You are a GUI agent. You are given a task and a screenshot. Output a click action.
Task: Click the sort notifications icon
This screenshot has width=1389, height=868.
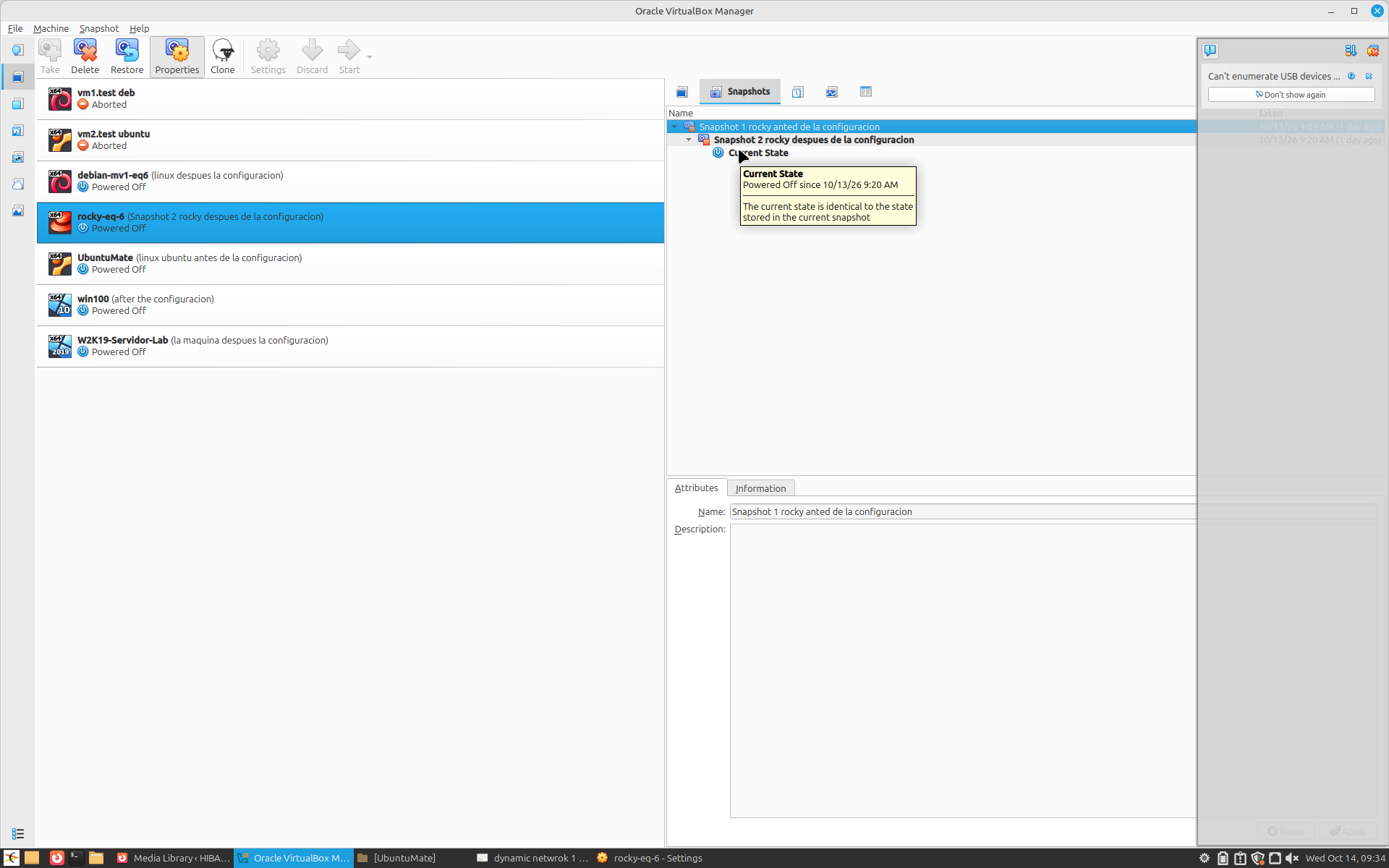[1351, 51]
